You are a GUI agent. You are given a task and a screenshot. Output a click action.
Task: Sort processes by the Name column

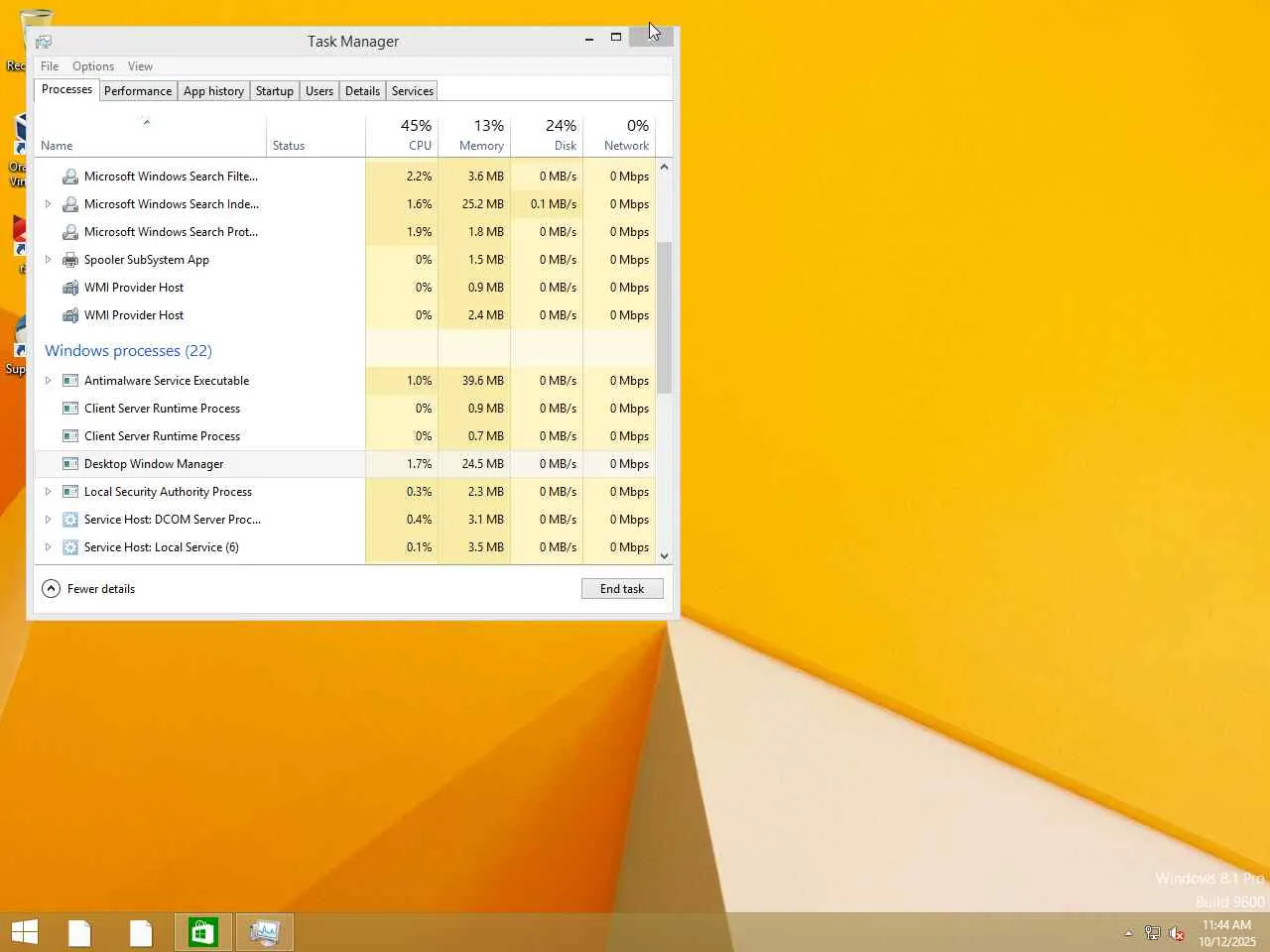click(150, 136)
